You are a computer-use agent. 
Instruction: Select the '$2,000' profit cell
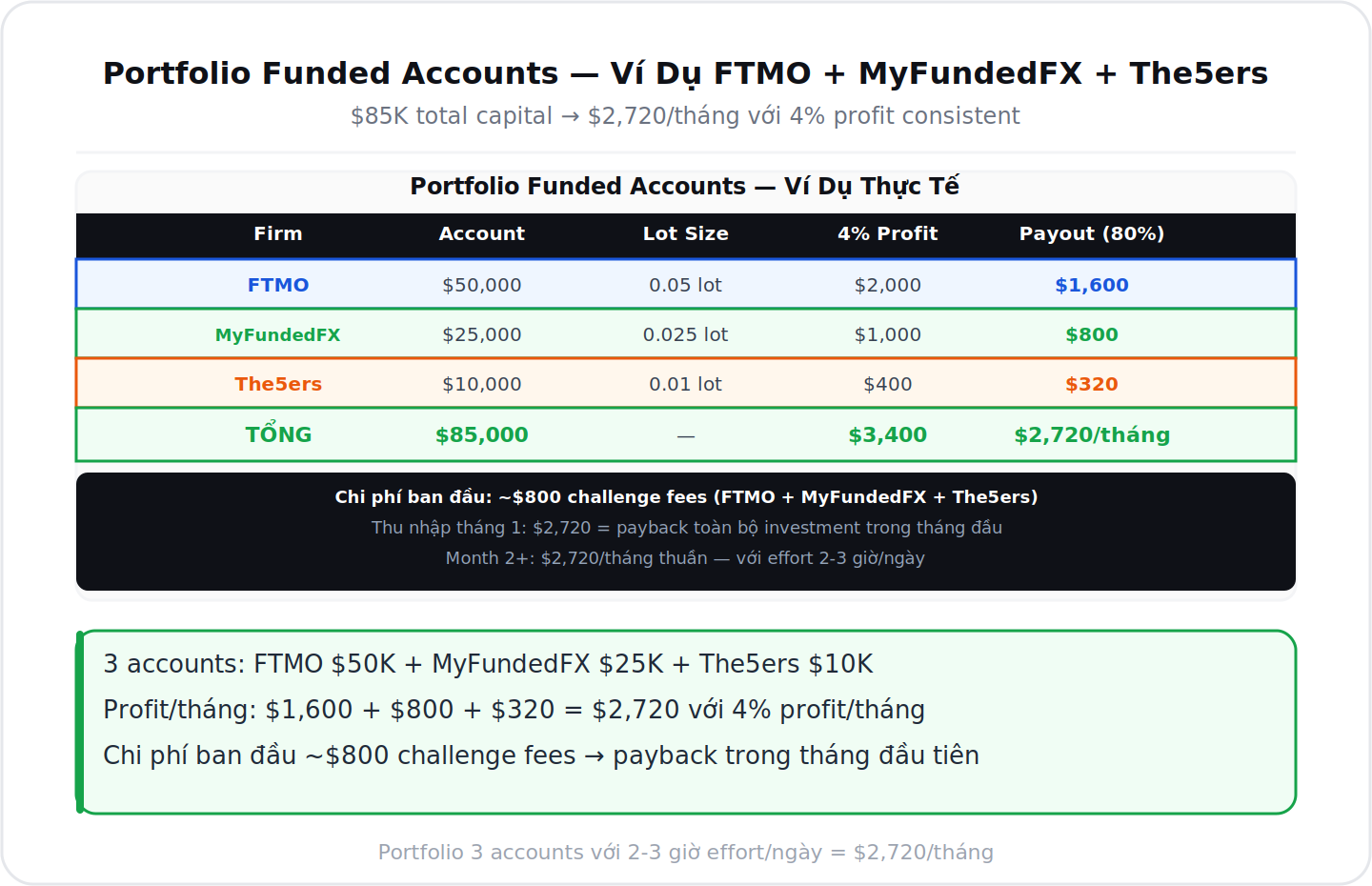tap(888, 285)
